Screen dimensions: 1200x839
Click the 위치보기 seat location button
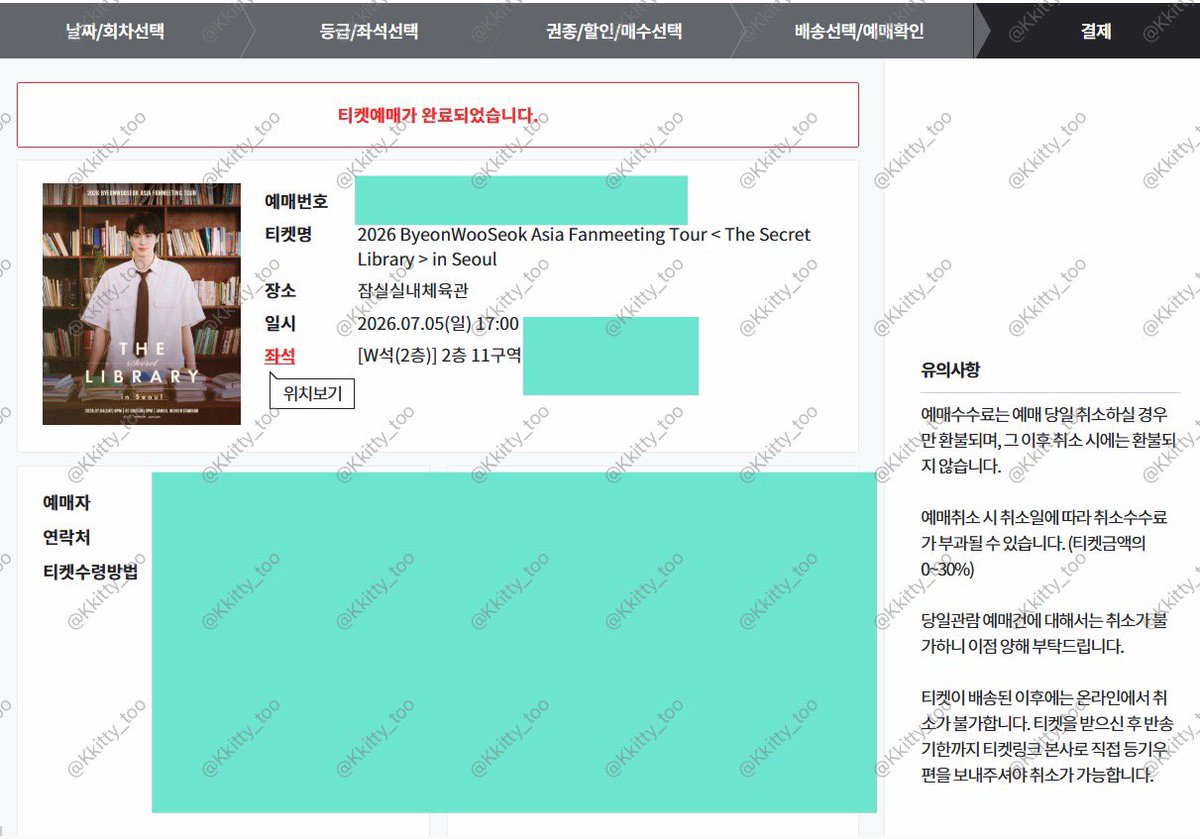[x=313, y=393]
